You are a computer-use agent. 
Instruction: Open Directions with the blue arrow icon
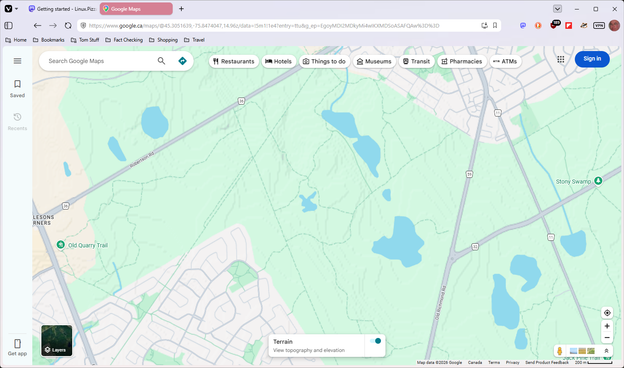pyautogui.click(x=182, y=61)
